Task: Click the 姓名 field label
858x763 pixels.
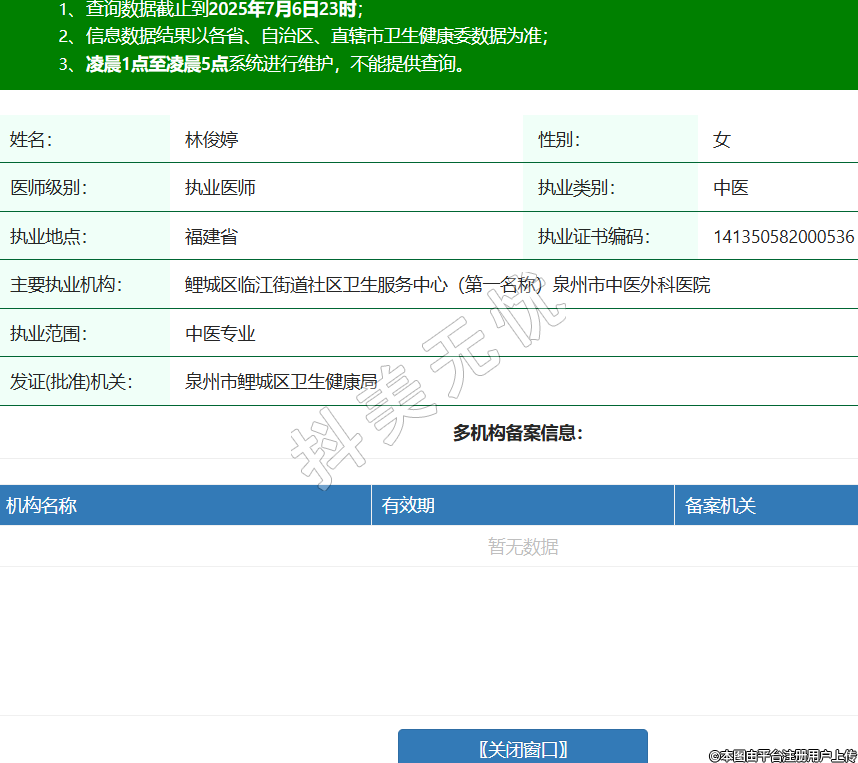Action: (31, 140)
